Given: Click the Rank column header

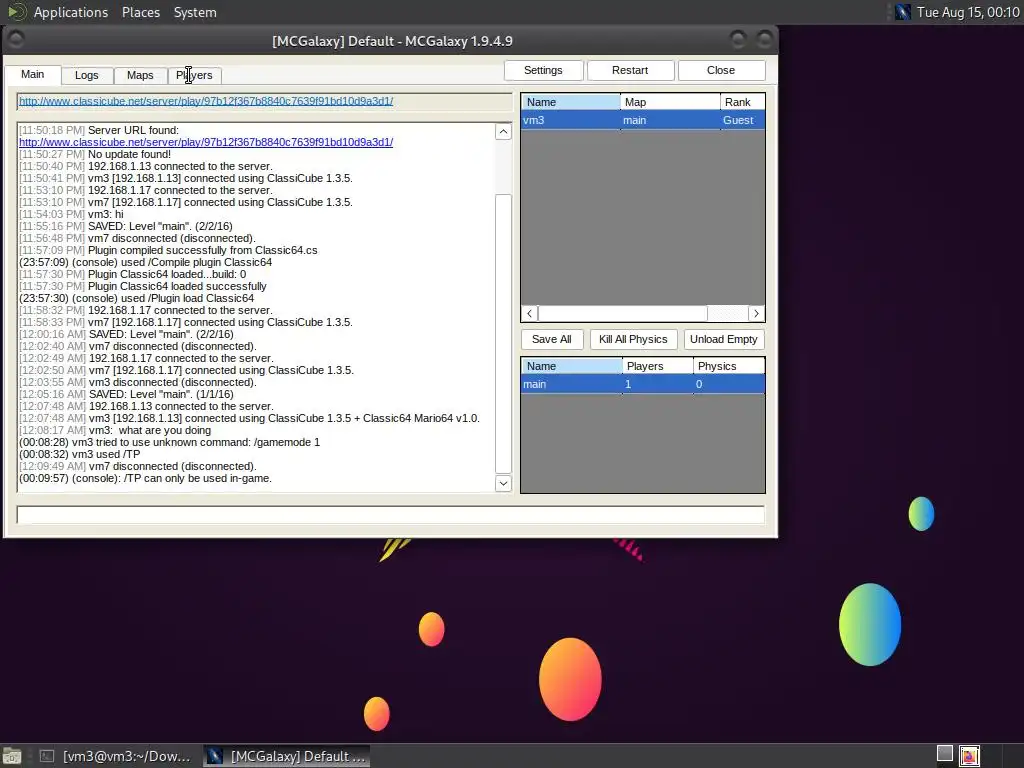Looking at the screenshot, I should tap(743, 102).
